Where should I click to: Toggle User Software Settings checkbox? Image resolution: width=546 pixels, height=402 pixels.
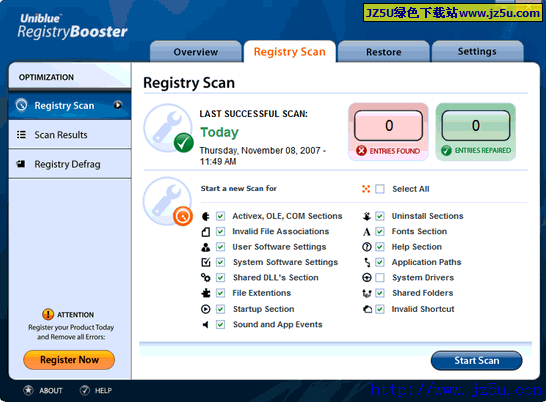(220, 247)
